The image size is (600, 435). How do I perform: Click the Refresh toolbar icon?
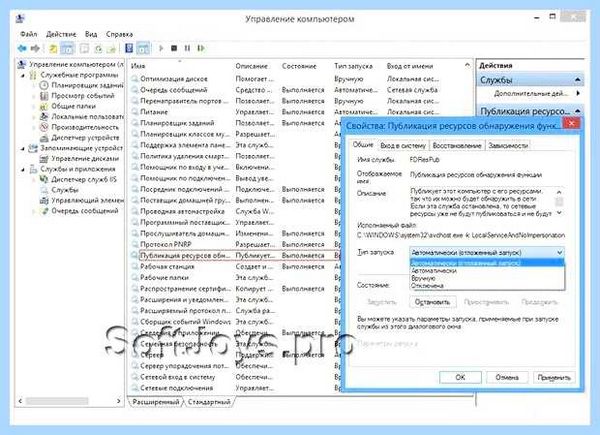(98, 49)
